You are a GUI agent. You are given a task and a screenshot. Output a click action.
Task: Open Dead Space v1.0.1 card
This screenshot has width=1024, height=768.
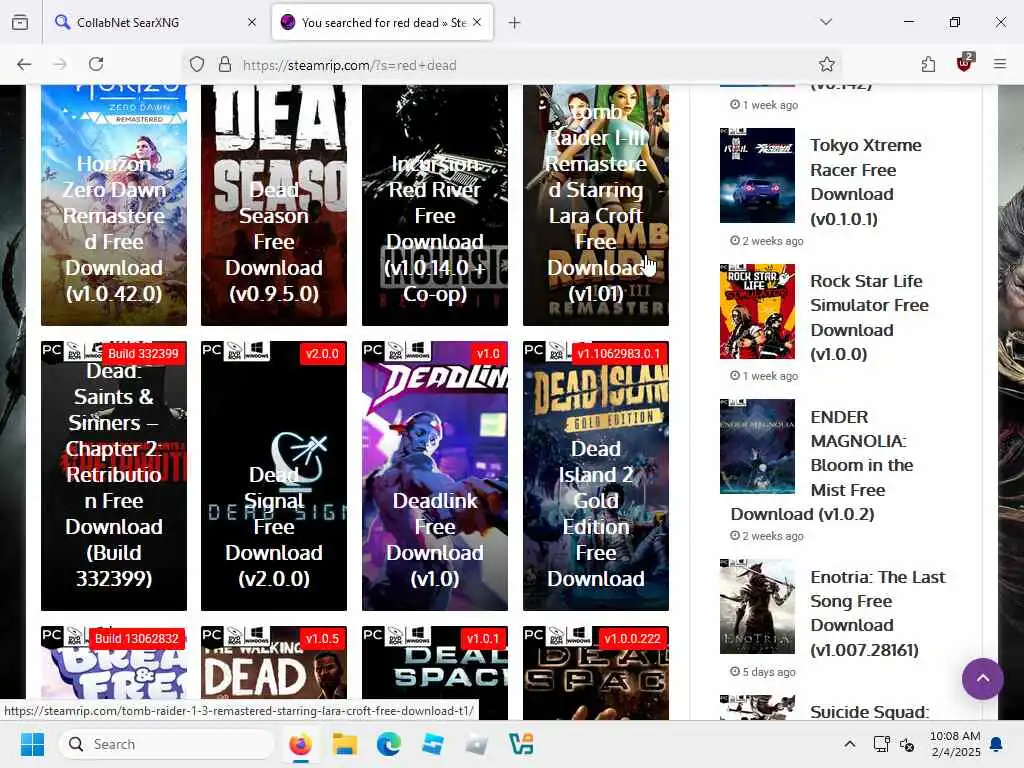(x=435, y=673)
